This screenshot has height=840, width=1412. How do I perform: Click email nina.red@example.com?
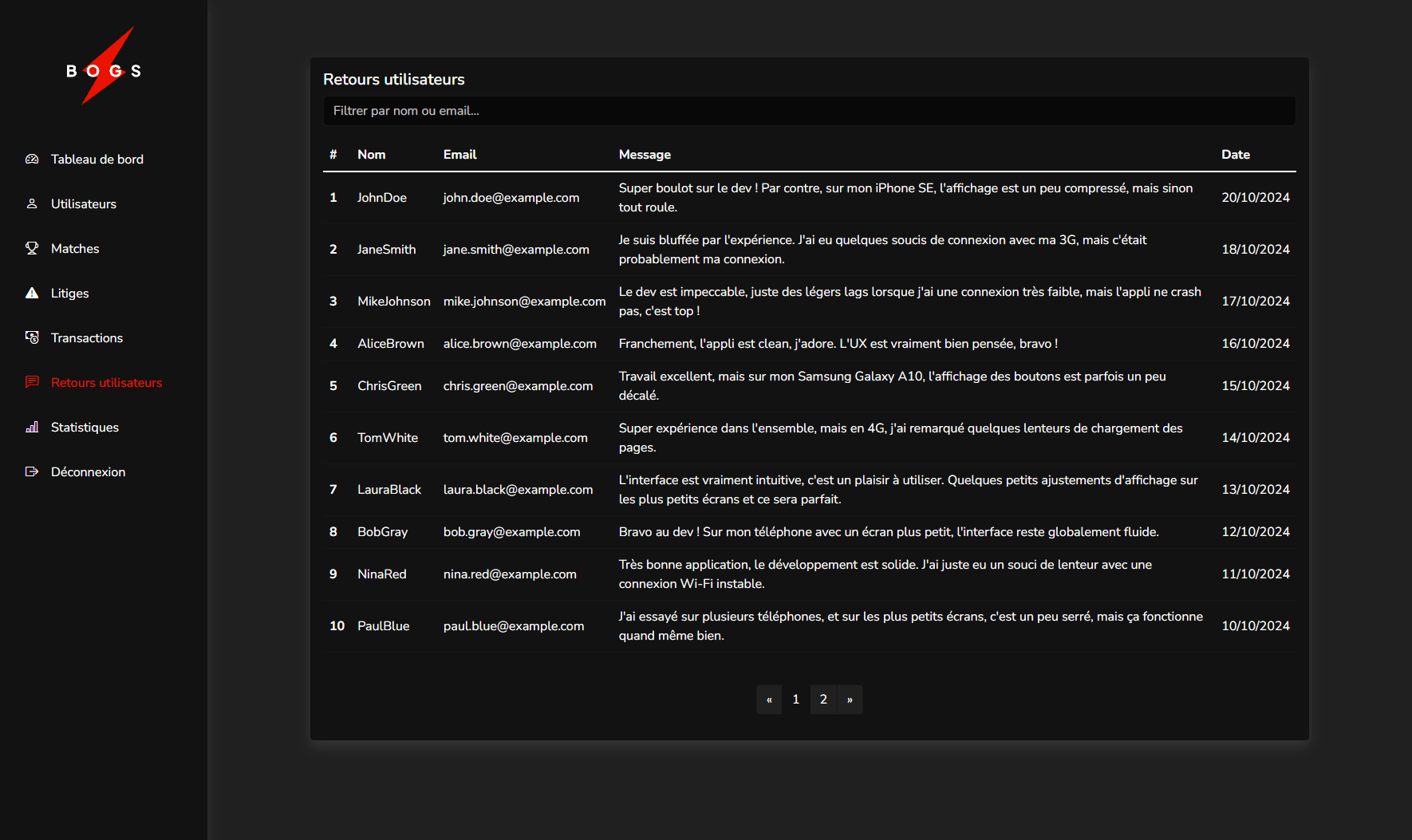[510, 574]
